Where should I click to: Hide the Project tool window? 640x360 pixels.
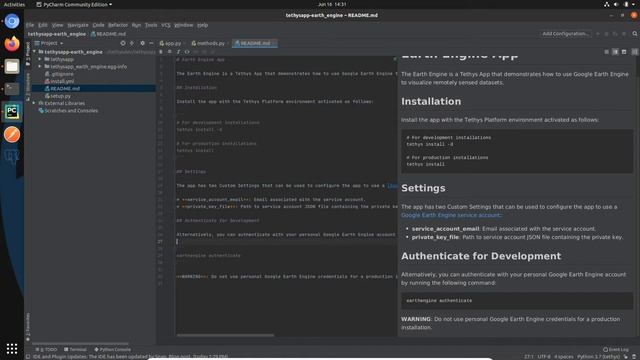coord(151,43)
